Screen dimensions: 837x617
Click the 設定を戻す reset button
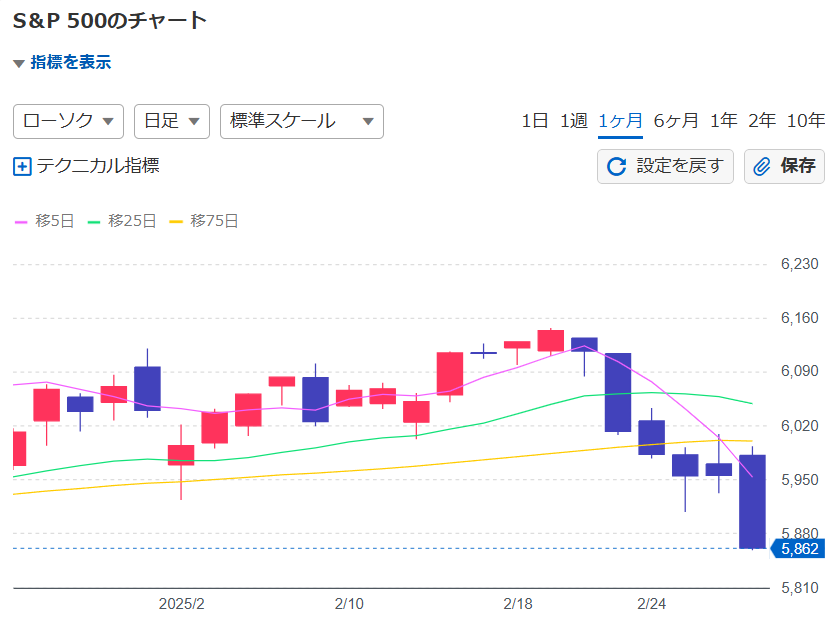click(x=665, y=167)
